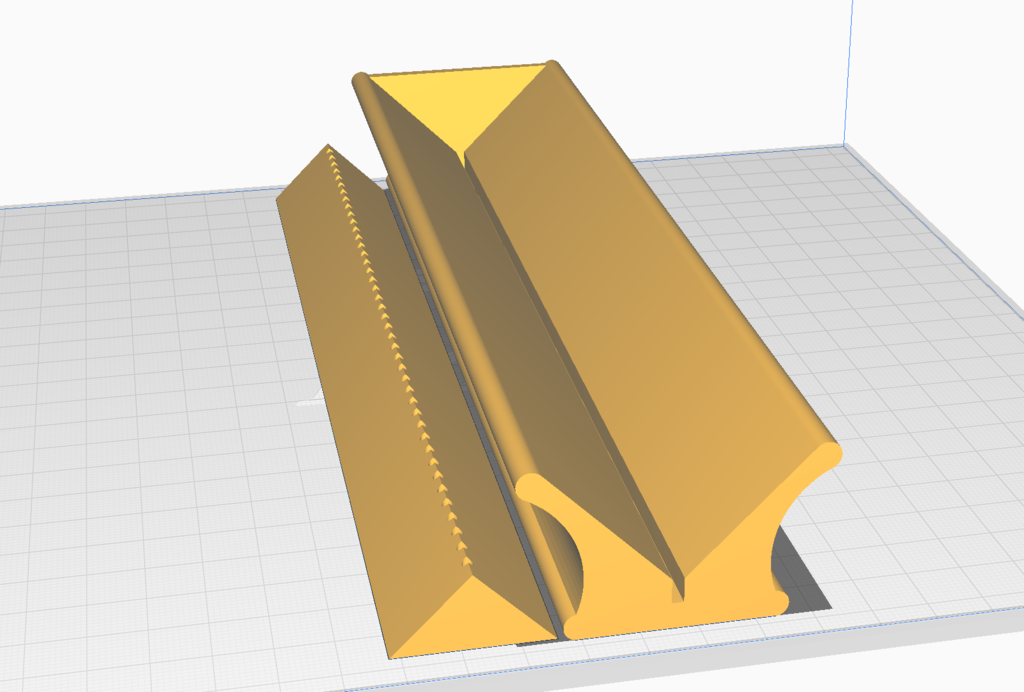Click the front triangular face of left model
Screen dimensions: 1024x692
(470, 612)
